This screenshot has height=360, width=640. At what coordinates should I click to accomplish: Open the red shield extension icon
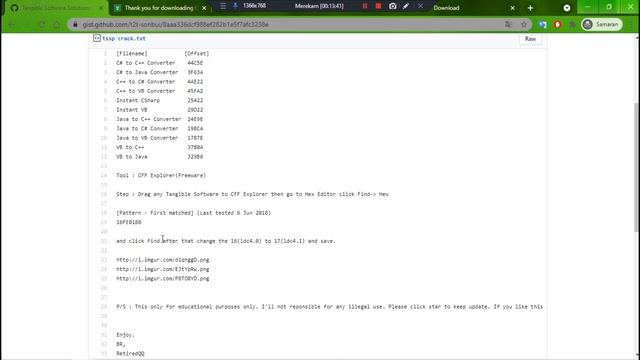(558, 24)
